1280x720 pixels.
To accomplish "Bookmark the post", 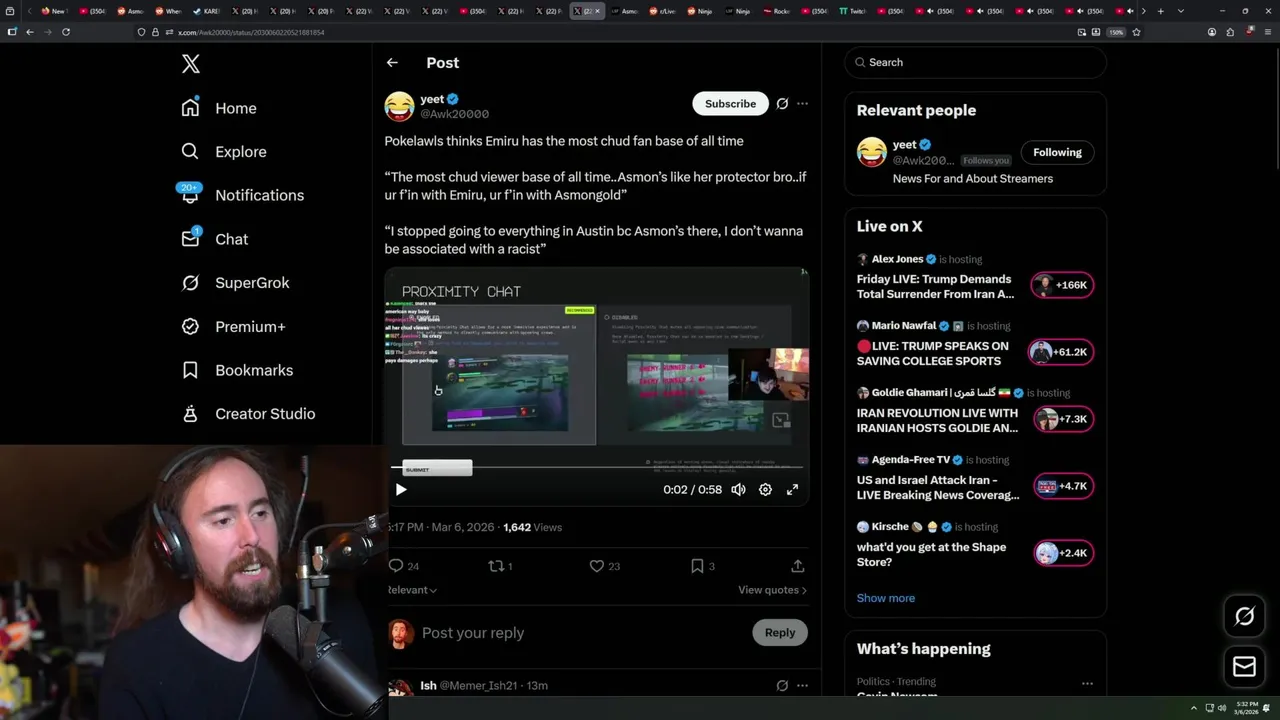I will click(x=697, y=566).
